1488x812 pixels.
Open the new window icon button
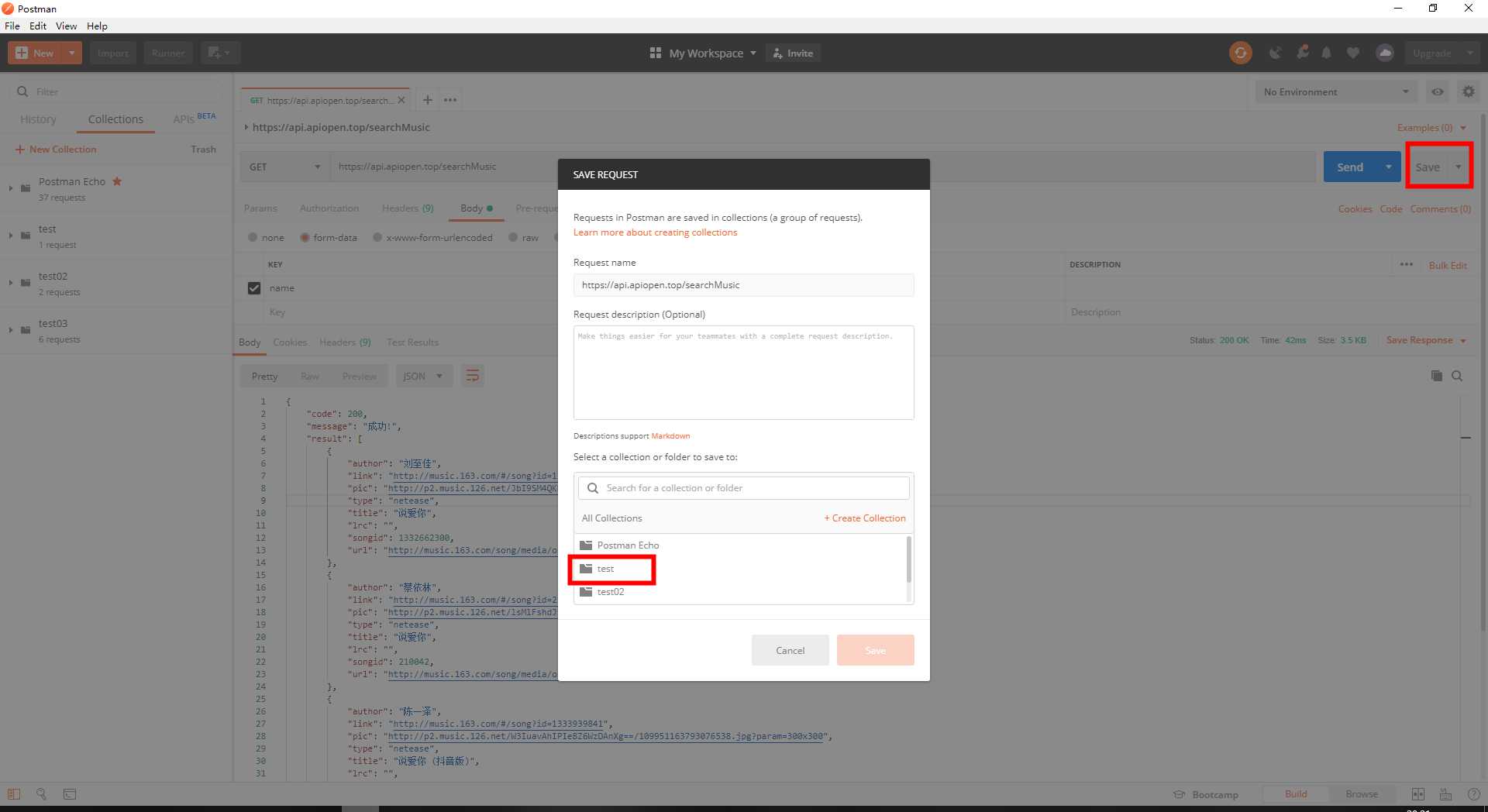220,53
